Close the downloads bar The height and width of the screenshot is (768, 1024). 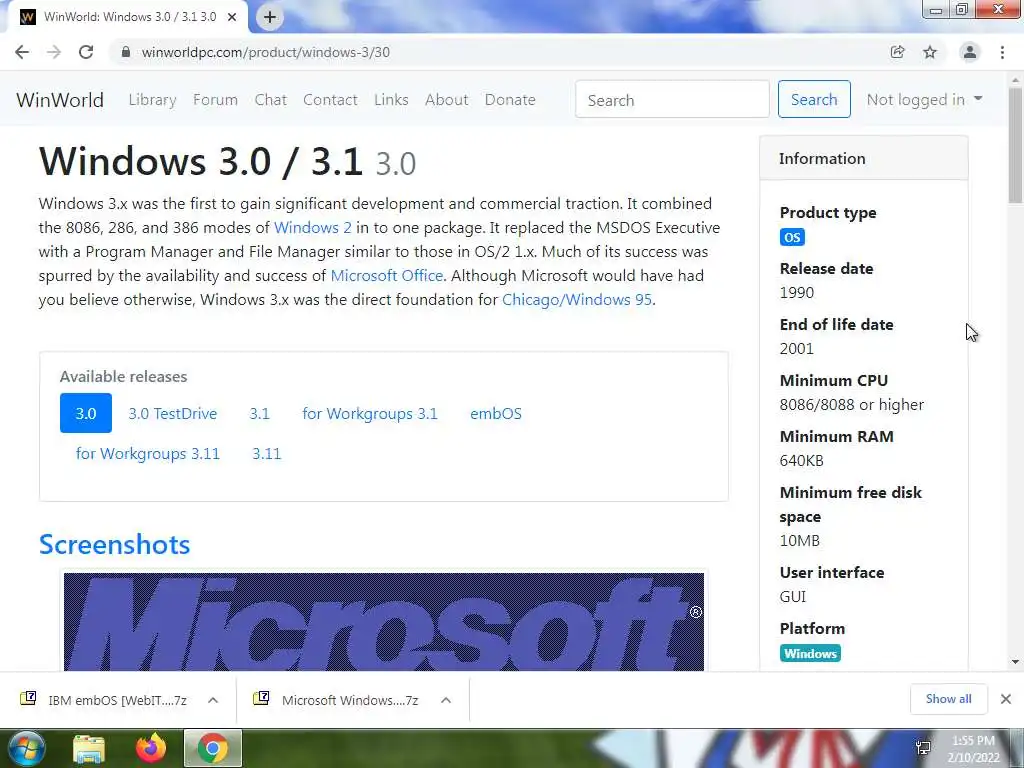tap(1006, 699)
